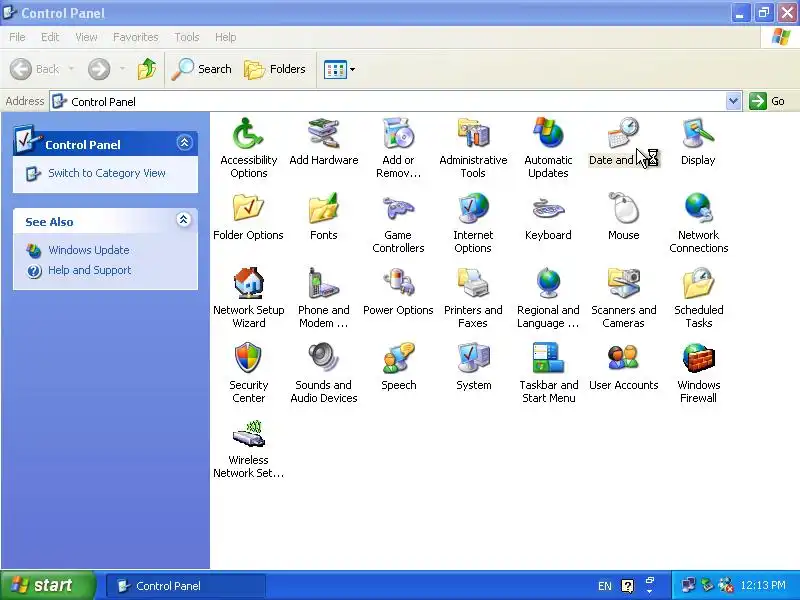Open Mouse settings icon
The height and width of the screenshot is (600, 800).
click(623, 217)
